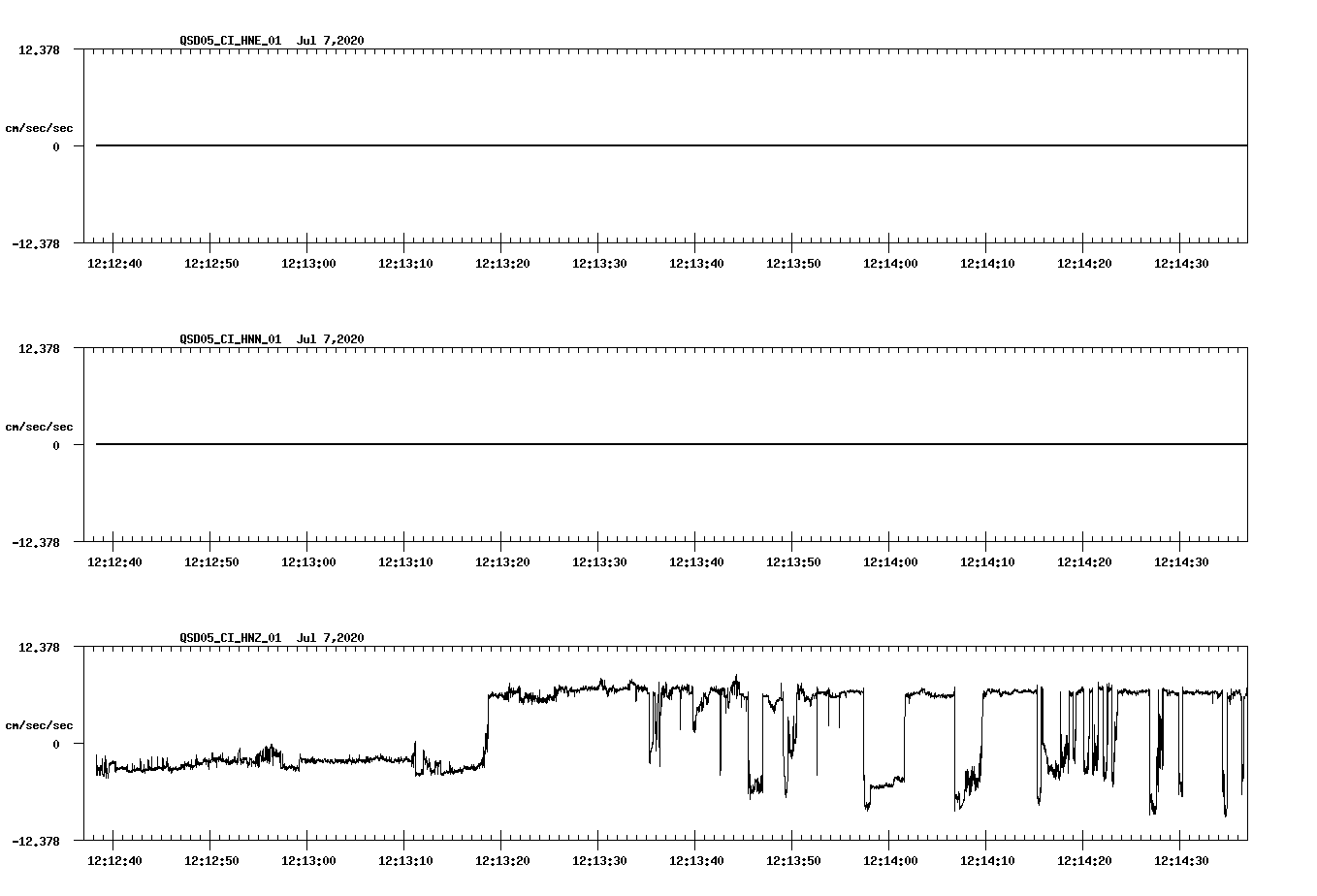Click the 12:14:30 time label under HNZ plot
This screenshot has height=896, width=1317.
1181,861
